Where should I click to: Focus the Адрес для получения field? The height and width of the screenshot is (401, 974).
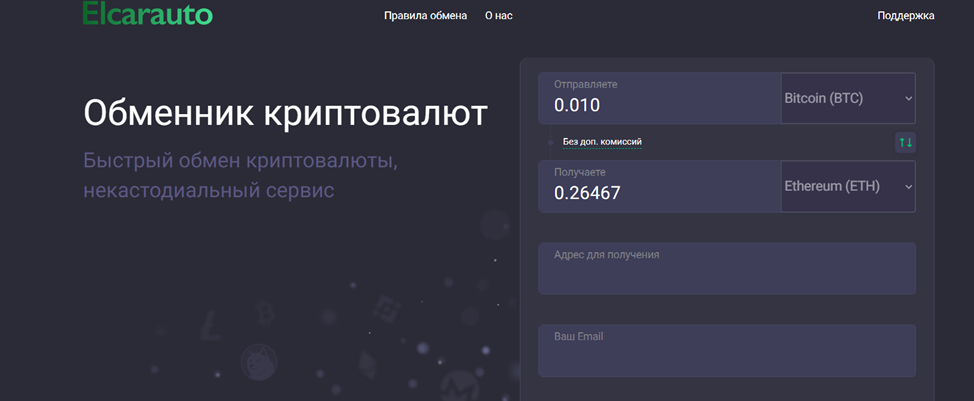[727, 268]
